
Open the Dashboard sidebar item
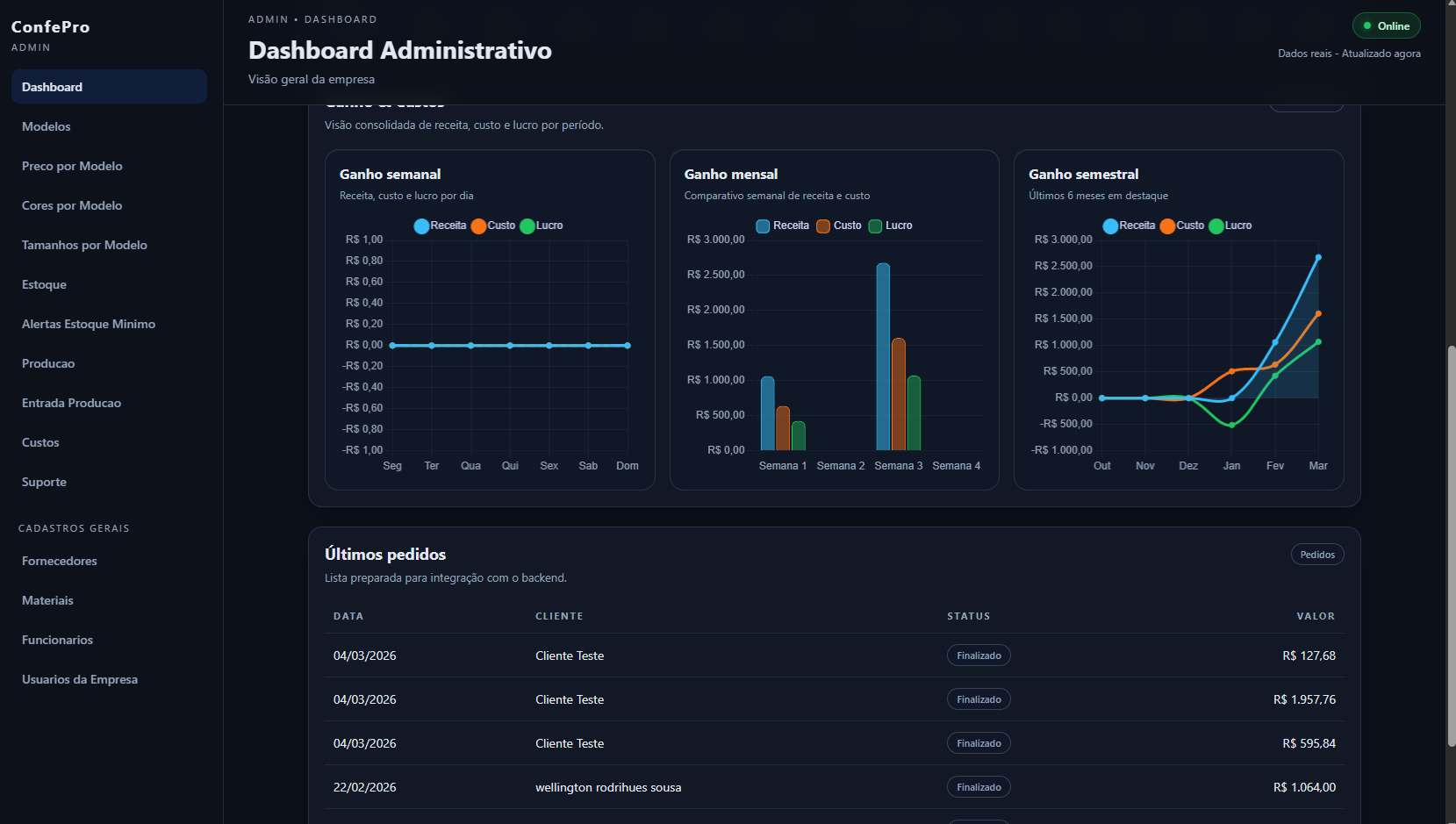coord(109,87)
